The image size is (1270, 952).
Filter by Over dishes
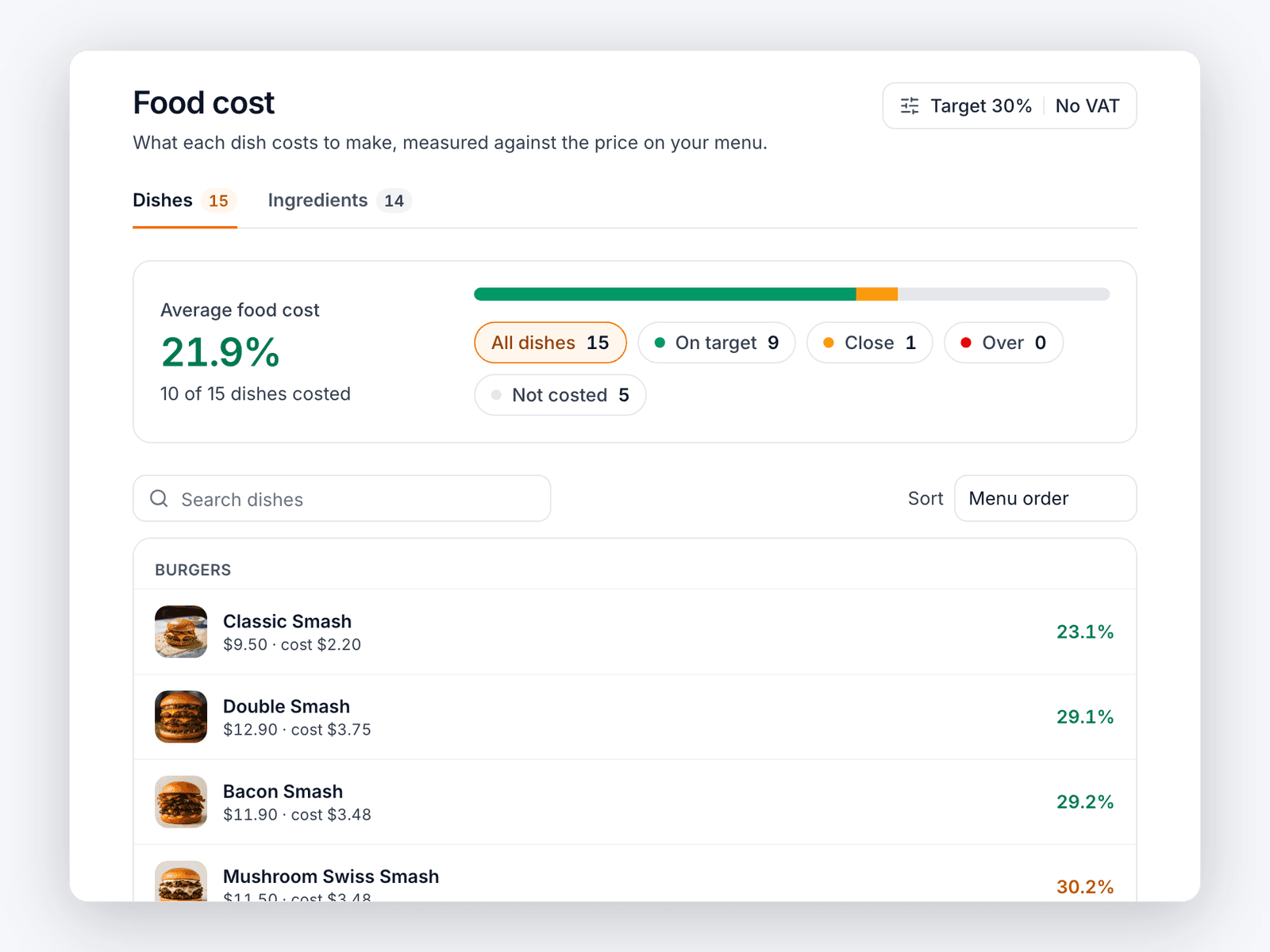(1003, 343)
